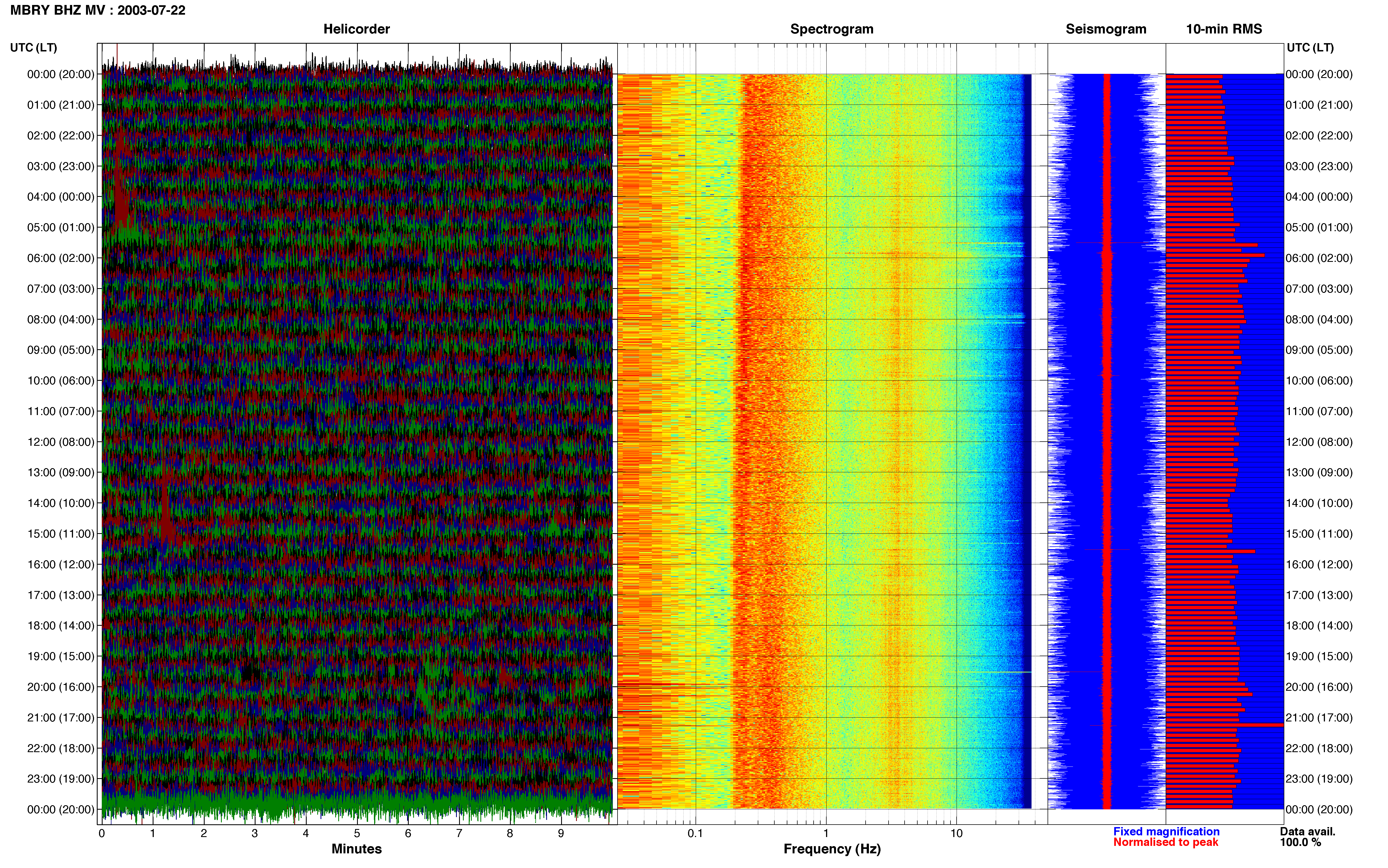Image resolution: width=1388 pixels, height=868 pixels.
Task: Click left time label 02:00 (22:00)
Action: 61,135
